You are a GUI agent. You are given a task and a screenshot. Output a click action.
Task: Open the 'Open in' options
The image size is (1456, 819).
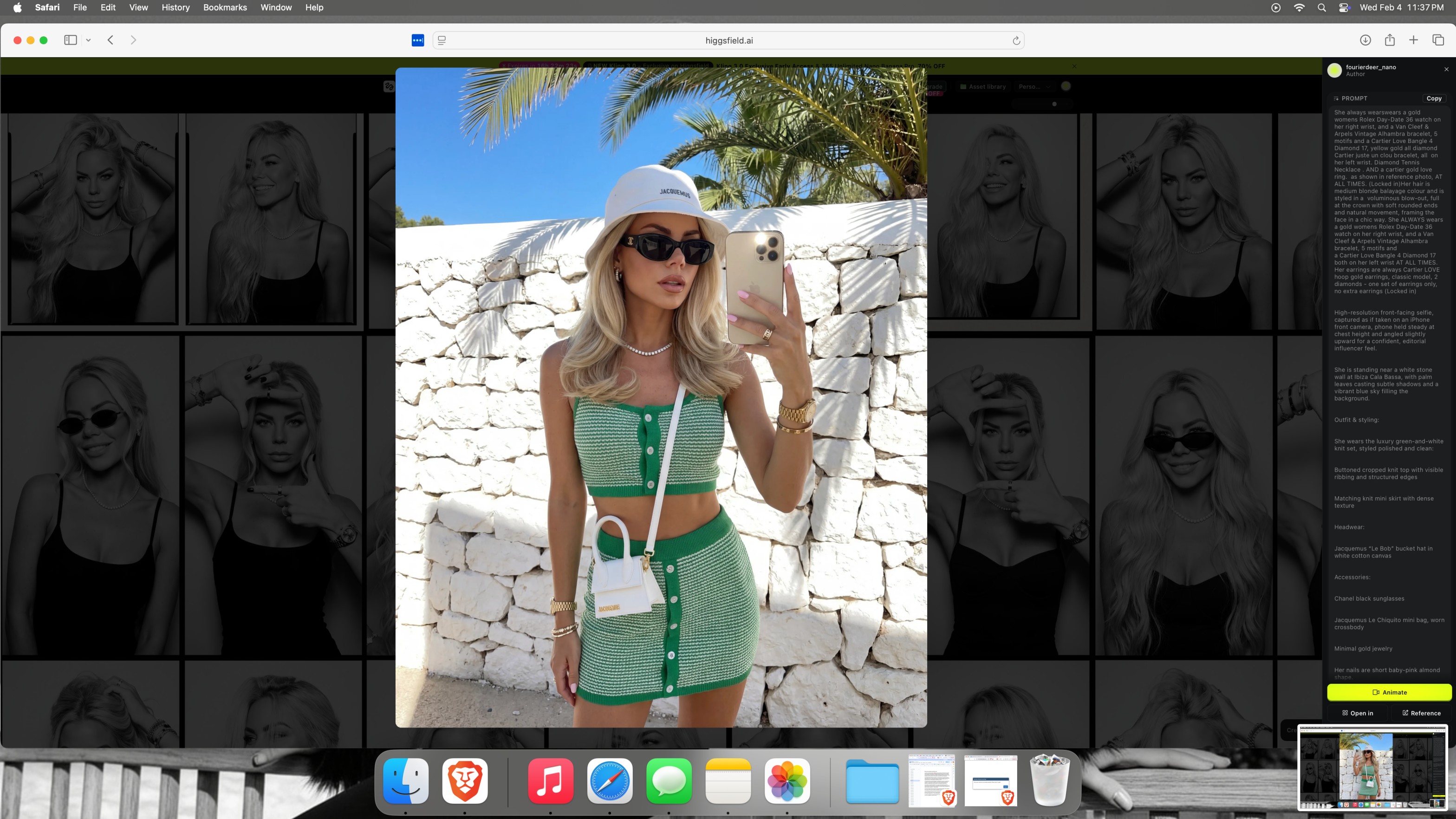tap(1358, 713)
